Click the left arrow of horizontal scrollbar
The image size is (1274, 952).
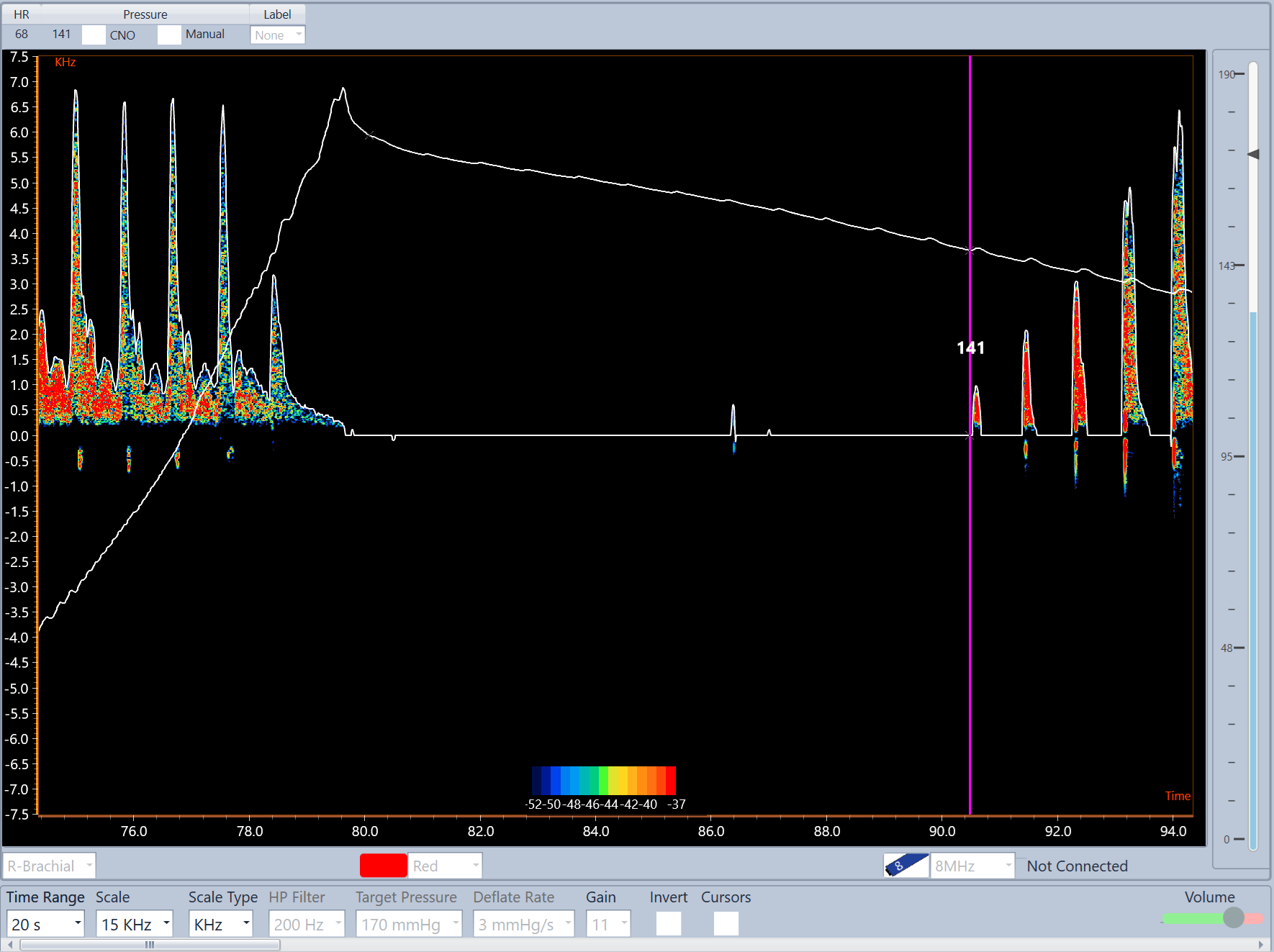[10, 945]
